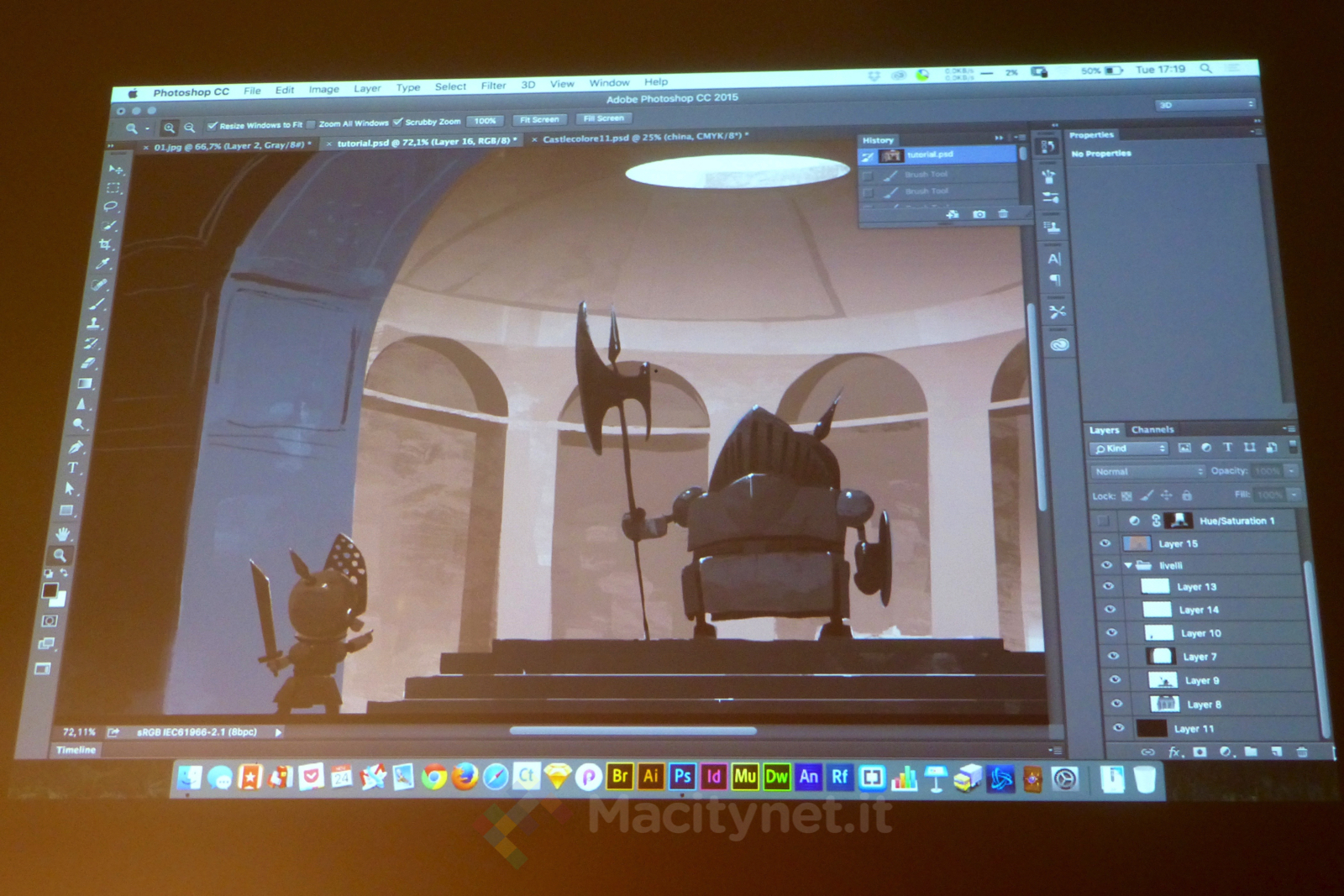Screen dimensions: 1344x896
Task: Uncheck Scrubby Zoom
Action: click(398, 123)
